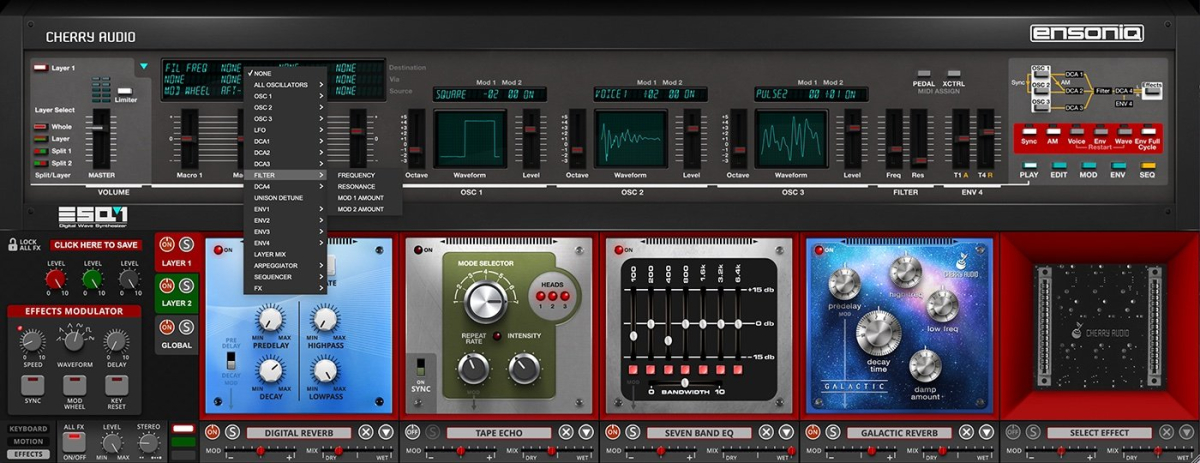The height and width of the screenshot is (463, 1200).
Task: Toggle Layer 1 On button
Action: click(x=166, y=243)
